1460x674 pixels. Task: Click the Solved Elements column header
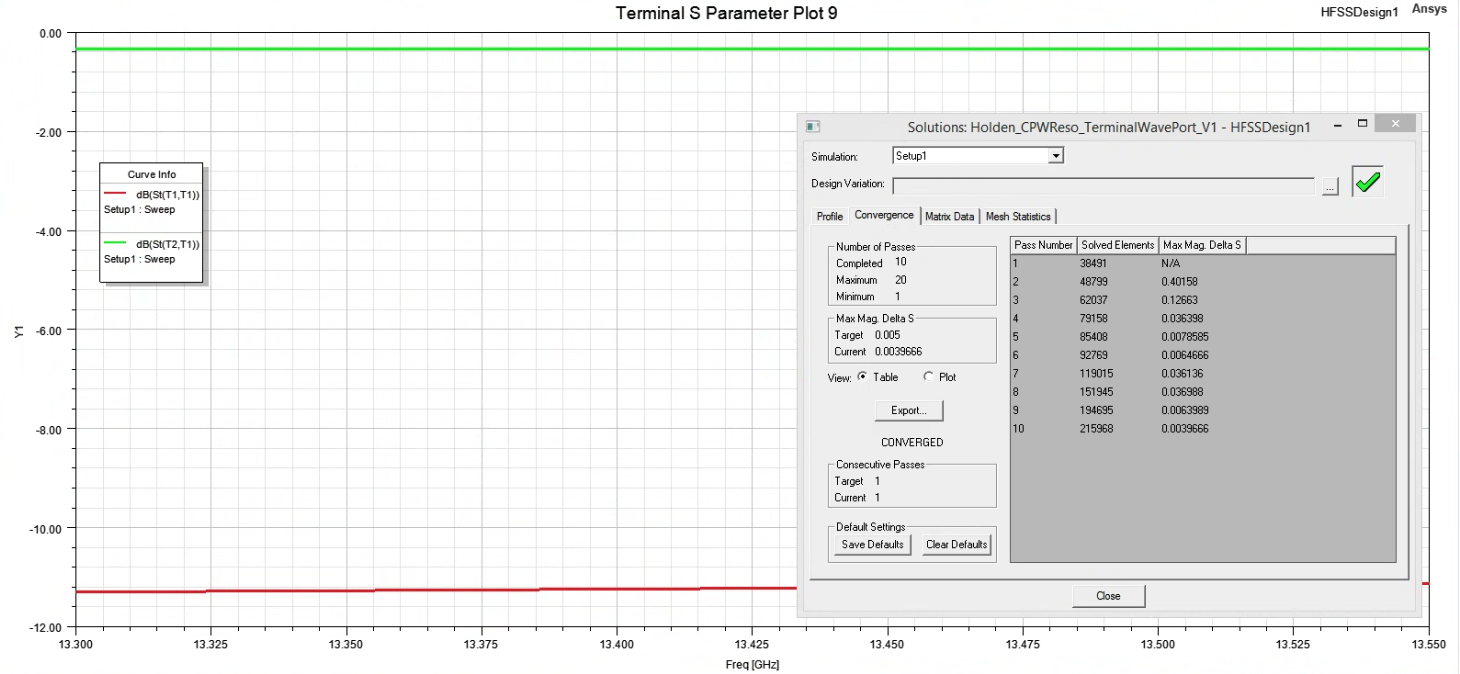[1118, 245]
